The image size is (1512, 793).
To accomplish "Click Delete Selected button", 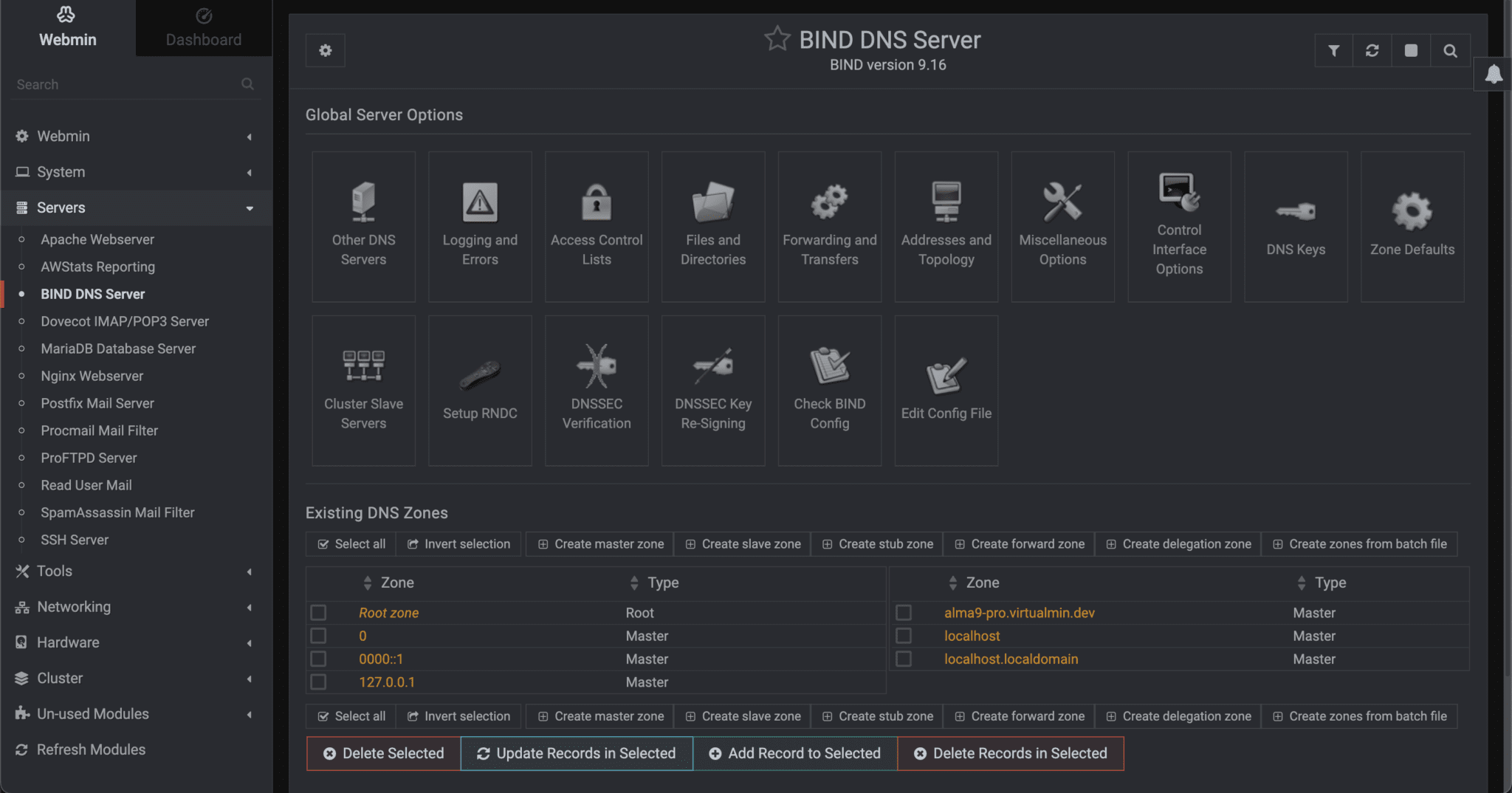I will tap(384, 754).
